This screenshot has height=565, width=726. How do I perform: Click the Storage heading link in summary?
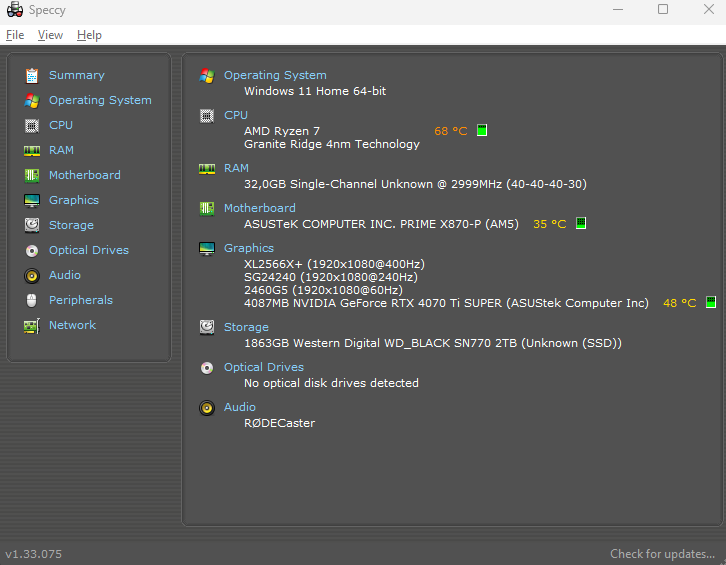[246, 327]
